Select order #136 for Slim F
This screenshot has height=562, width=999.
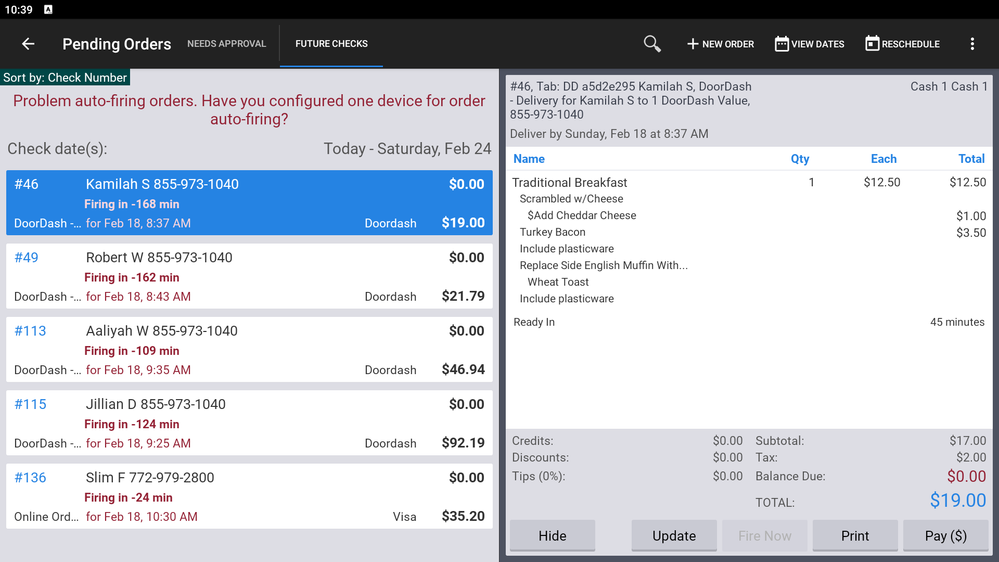click(x=249, y=496)
